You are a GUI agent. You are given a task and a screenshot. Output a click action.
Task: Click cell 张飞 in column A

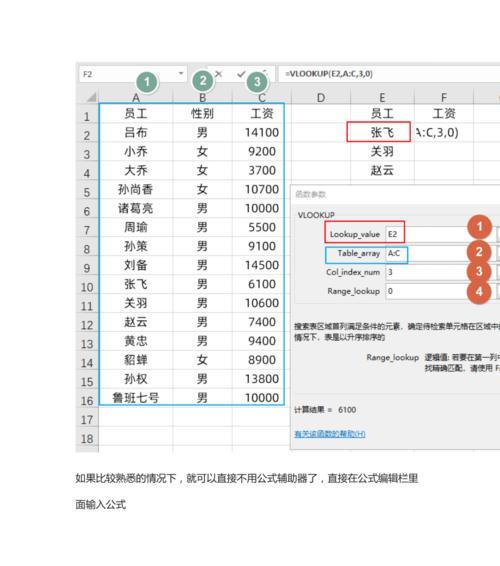[x=136, y=284]
